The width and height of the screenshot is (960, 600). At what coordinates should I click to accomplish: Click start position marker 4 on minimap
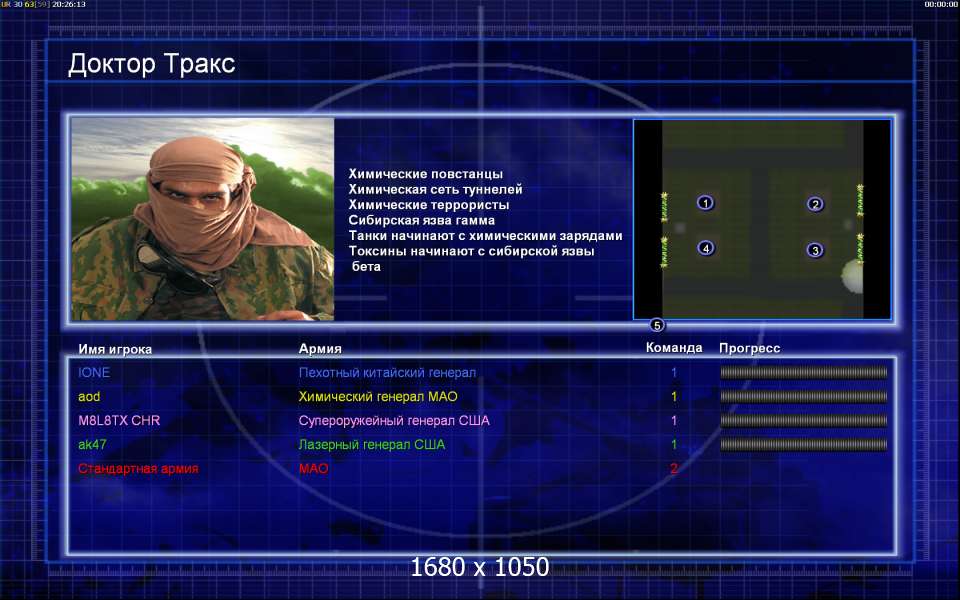coord(706,248)
